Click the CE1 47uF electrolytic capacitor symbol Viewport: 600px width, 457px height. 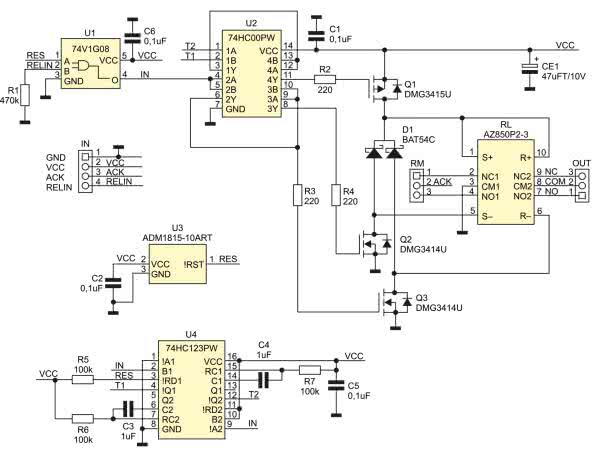530,68
